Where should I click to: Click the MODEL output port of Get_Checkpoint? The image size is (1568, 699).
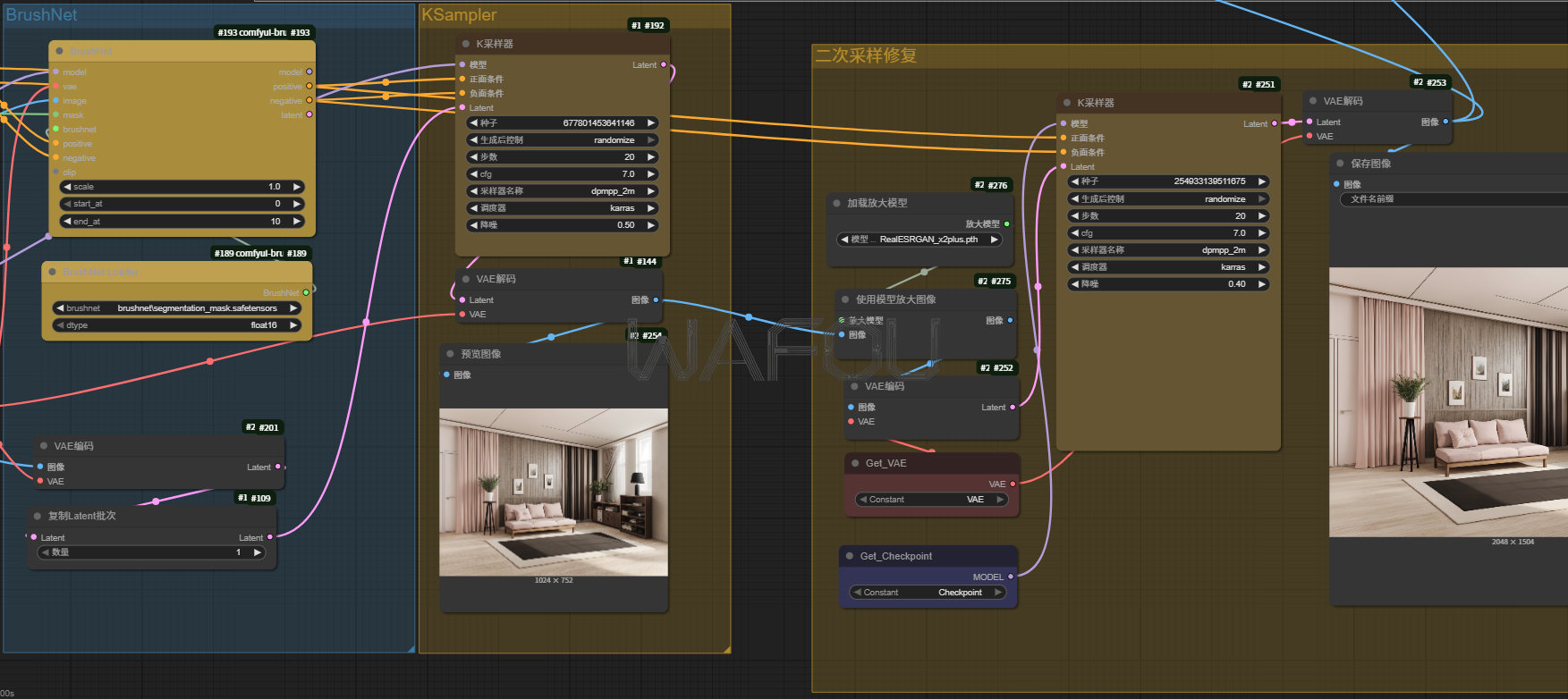[x=1011, y=577]
